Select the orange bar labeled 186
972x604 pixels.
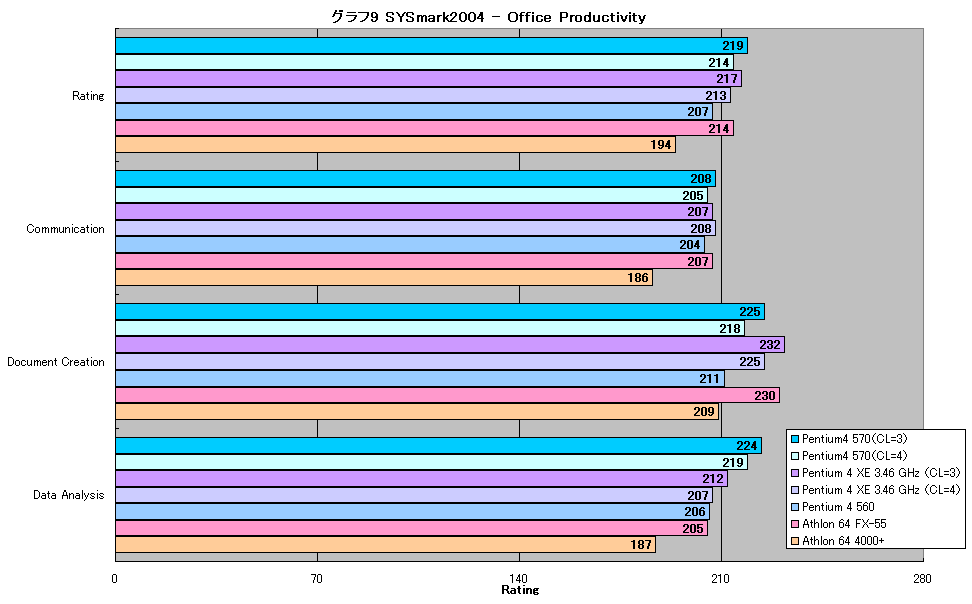tap(384, 278)
